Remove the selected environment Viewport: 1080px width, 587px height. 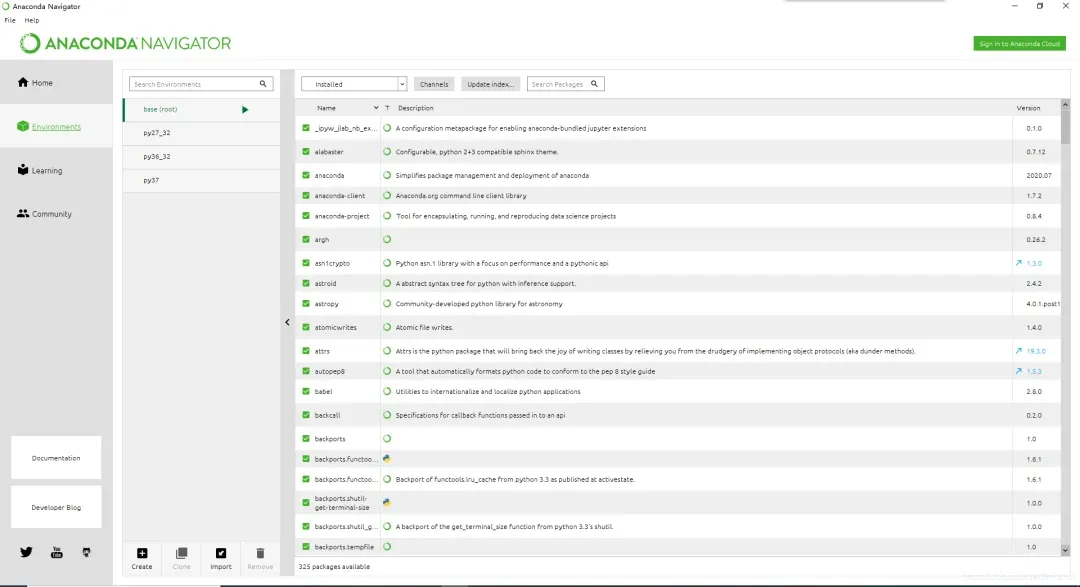[260, 558]
